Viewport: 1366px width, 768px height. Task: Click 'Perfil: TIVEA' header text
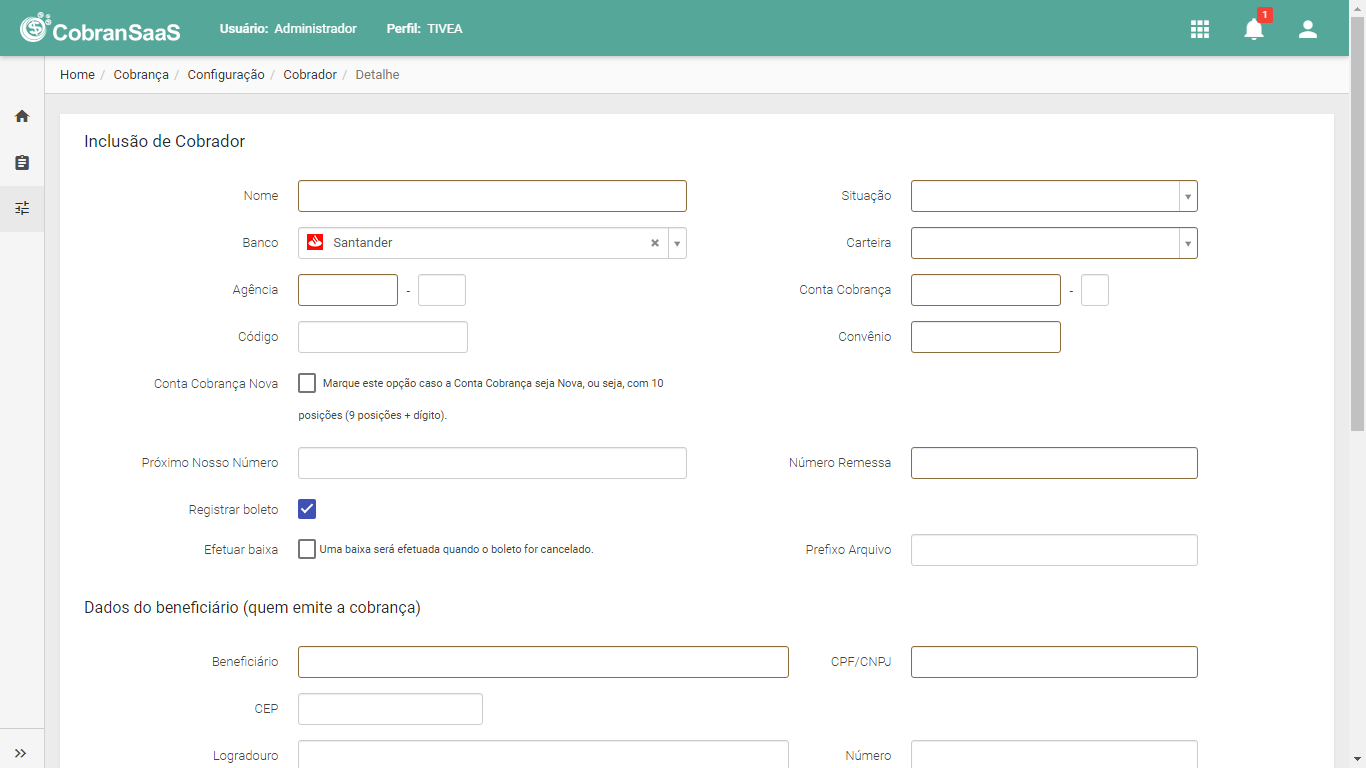click(x=424, y=29)
